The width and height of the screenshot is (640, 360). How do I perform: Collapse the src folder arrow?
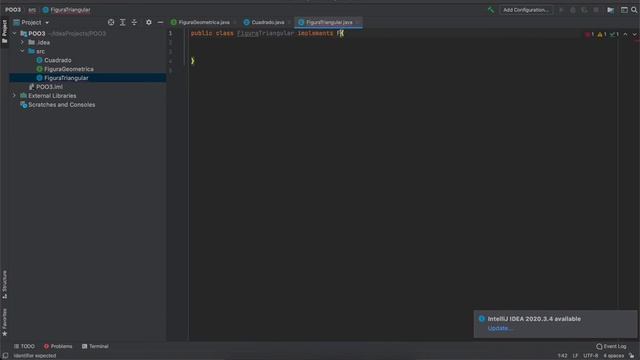click(x=22, y=51)
